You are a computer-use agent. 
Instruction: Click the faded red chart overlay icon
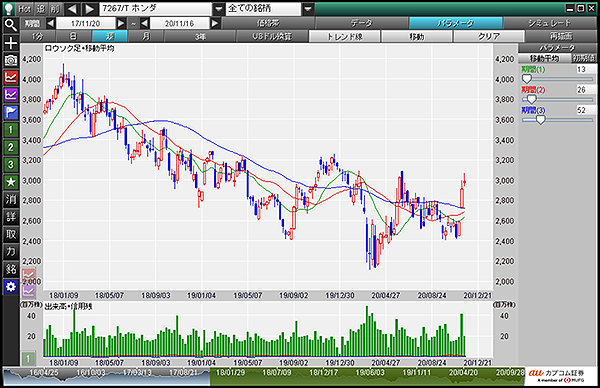tap(28, 275)
